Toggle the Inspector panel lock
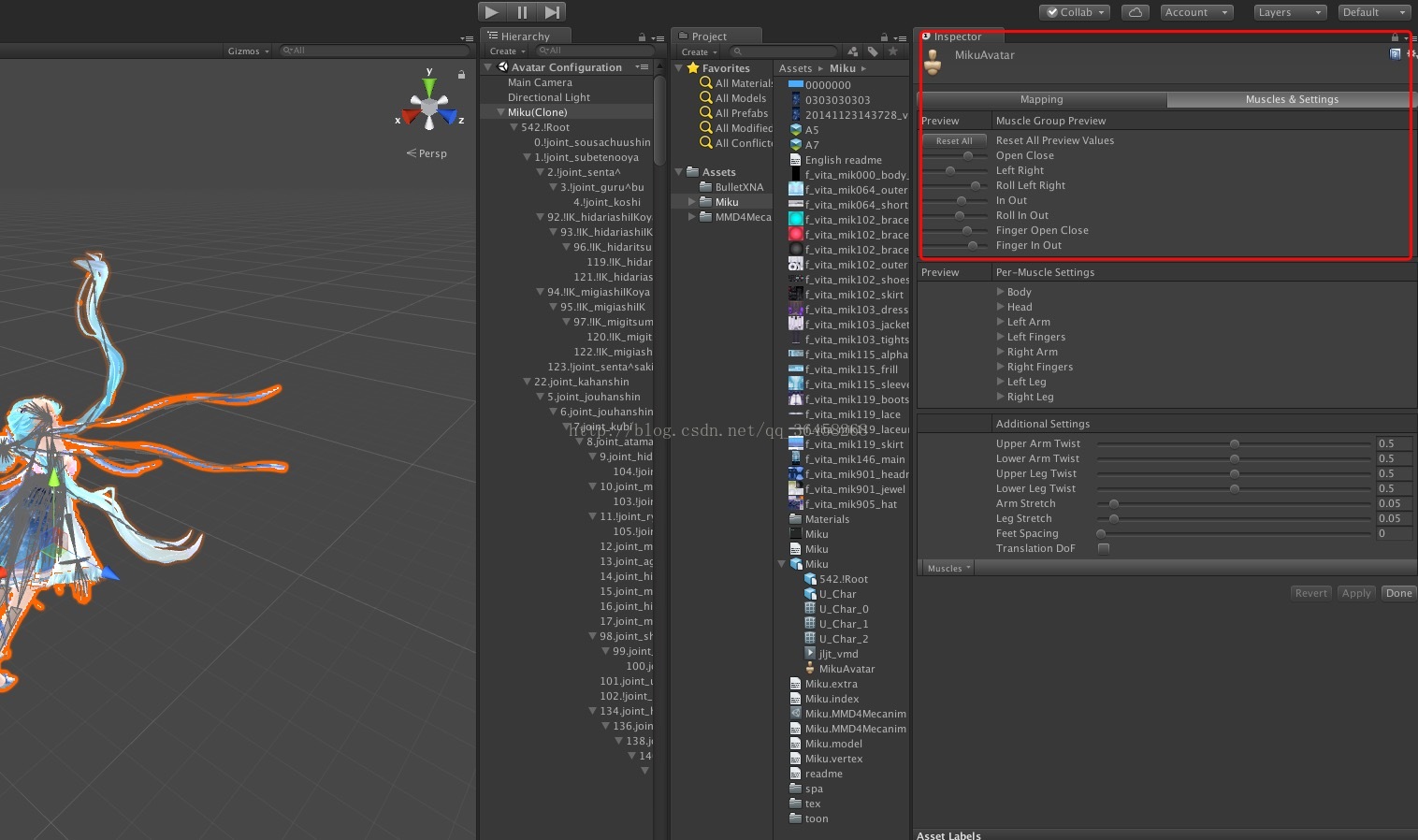The image size is (1418, 840). [x=1395, y=37]
